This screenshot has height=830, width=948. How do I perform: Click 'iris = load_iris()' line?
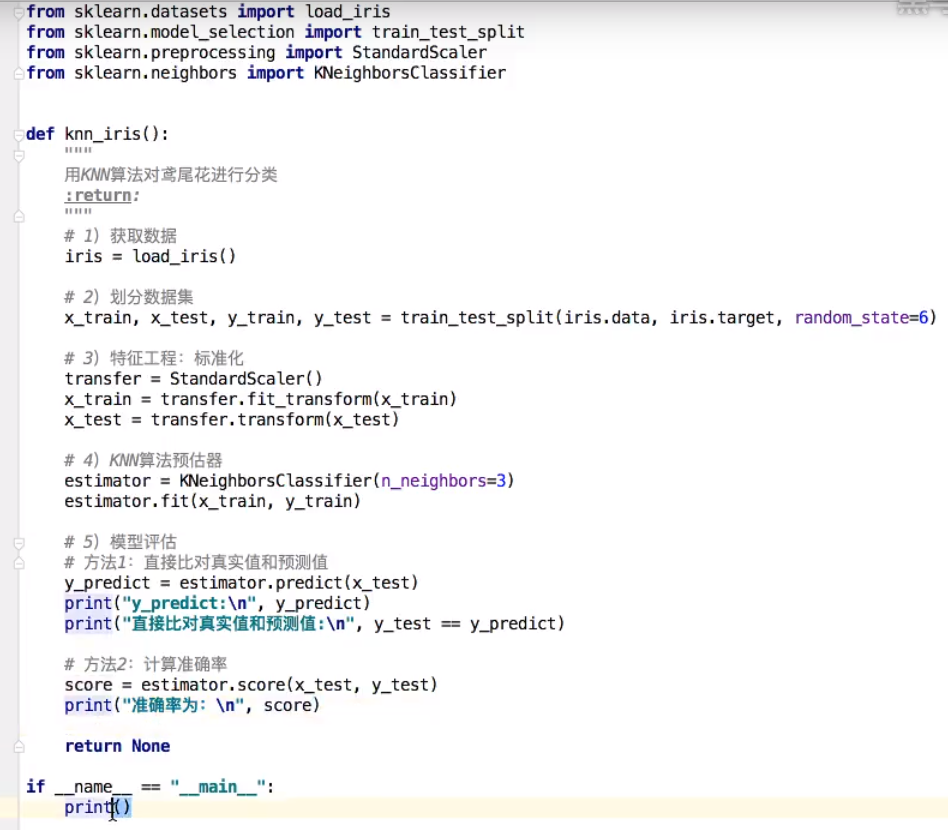pyautogui.click(x=150, y=256)
